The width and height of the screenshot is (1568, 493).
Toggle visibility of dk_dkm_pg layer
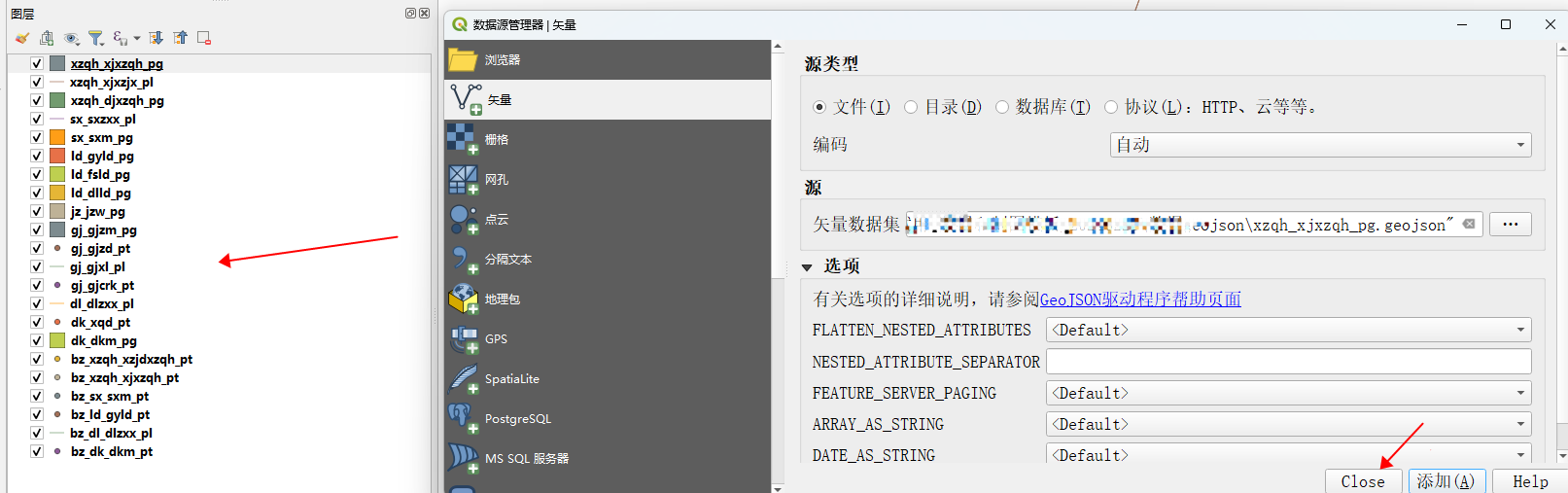(36, 340)
